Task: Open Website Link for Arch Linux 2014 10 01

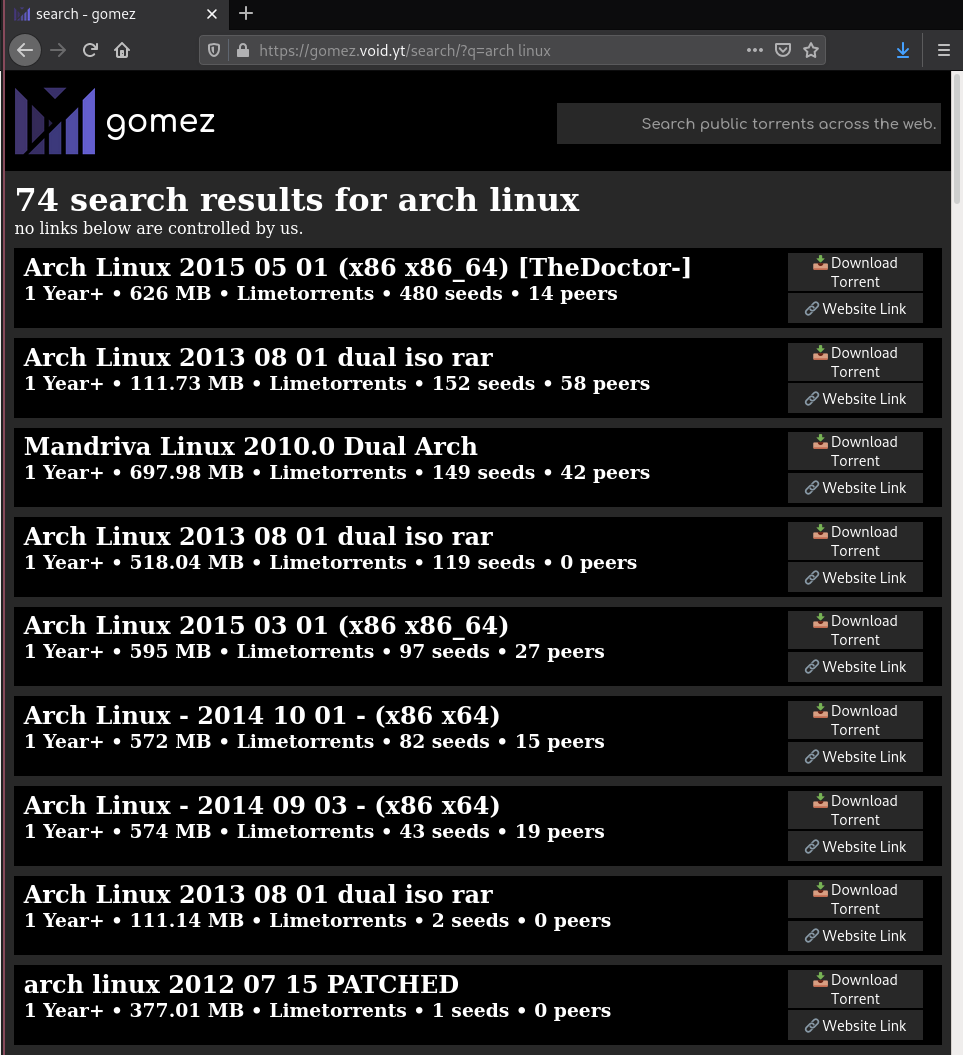Action: (x=855, y=757)
